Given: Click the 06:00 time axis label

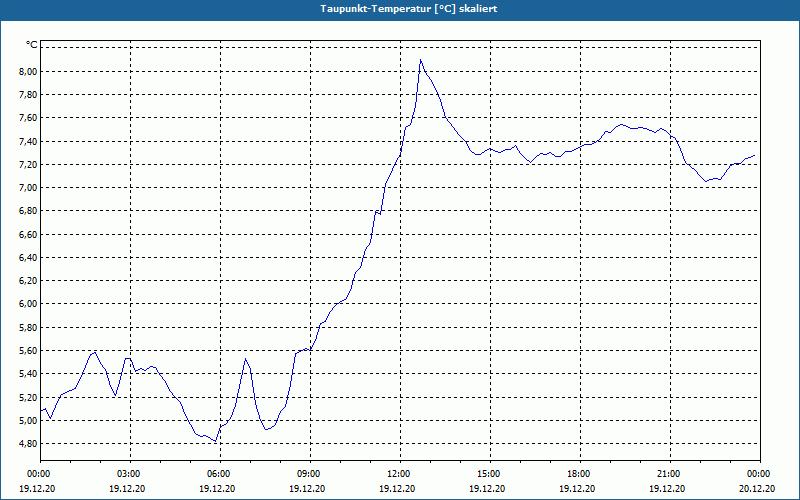Looking at the screenshot, I should pyautogui.click(x=220, y=474).
